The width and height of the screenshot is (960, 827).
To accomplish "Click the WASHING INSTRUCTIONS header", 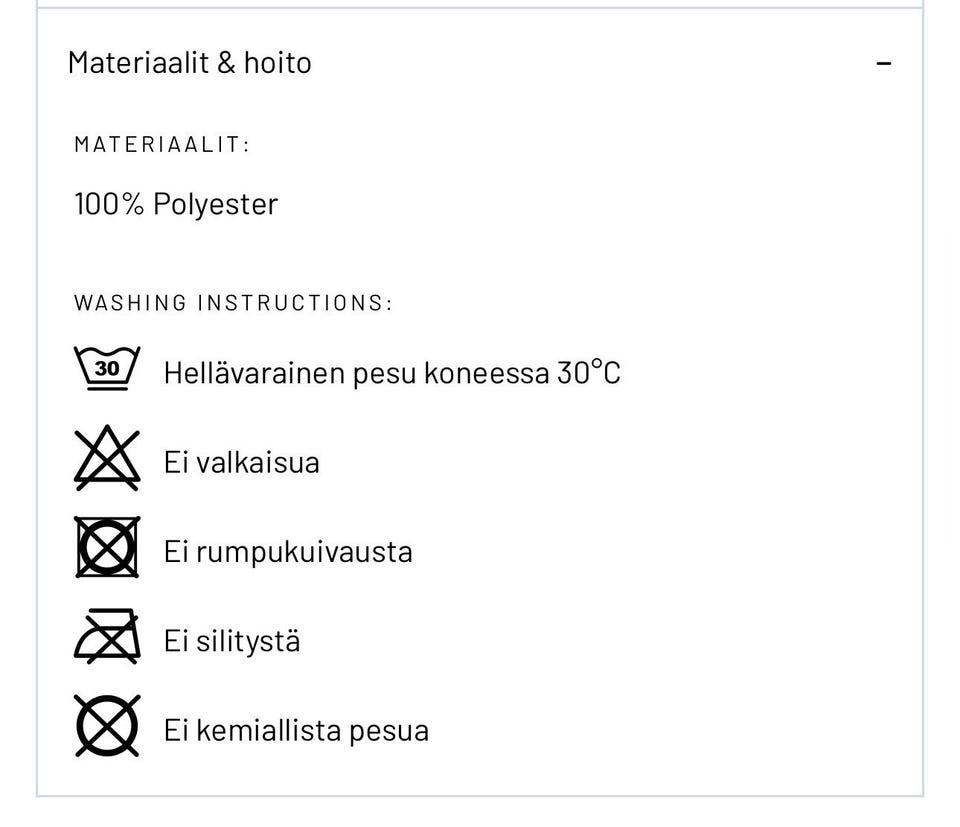I will click(233, 302).
